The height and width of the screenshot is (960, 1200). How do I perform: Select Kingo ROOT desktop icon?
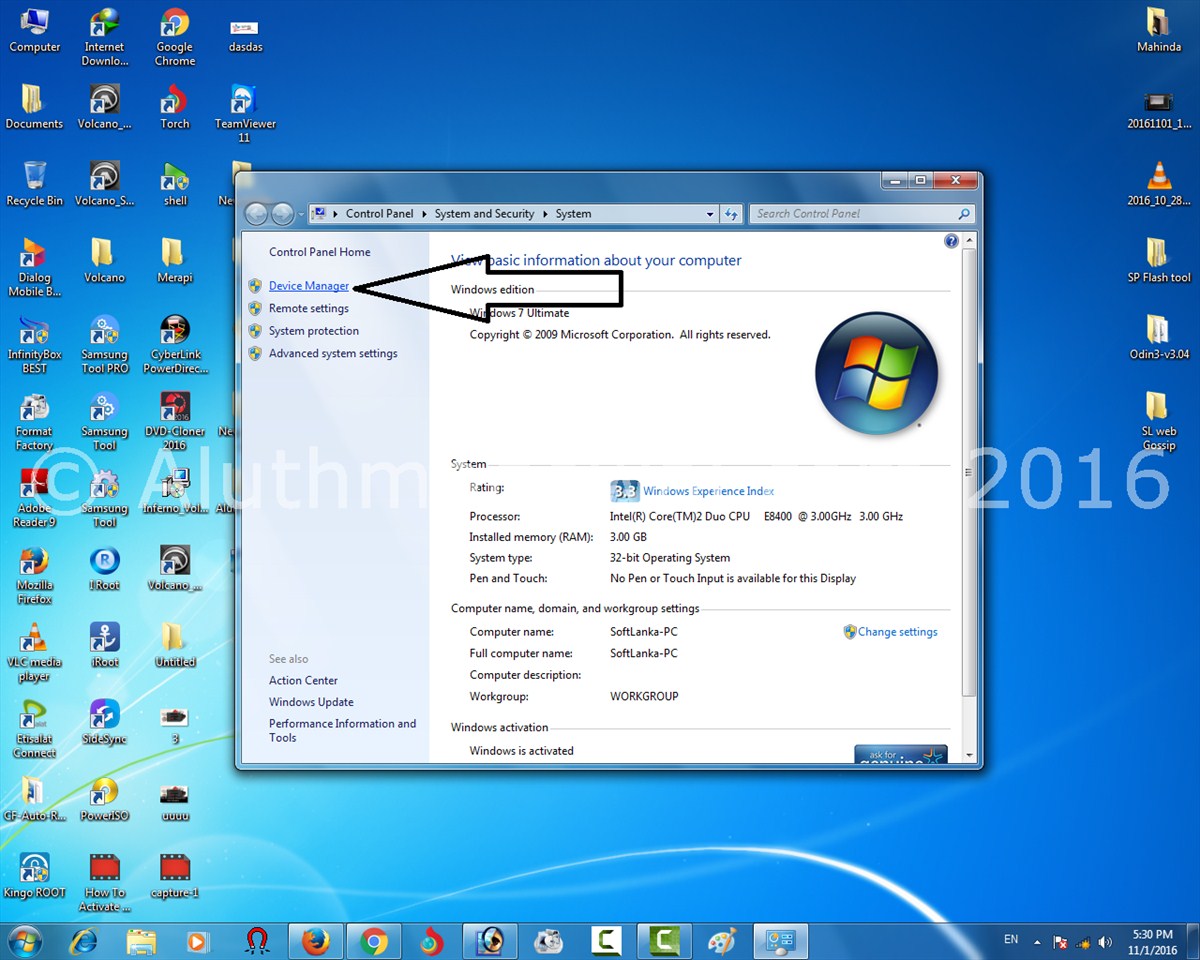pos(35,876)
